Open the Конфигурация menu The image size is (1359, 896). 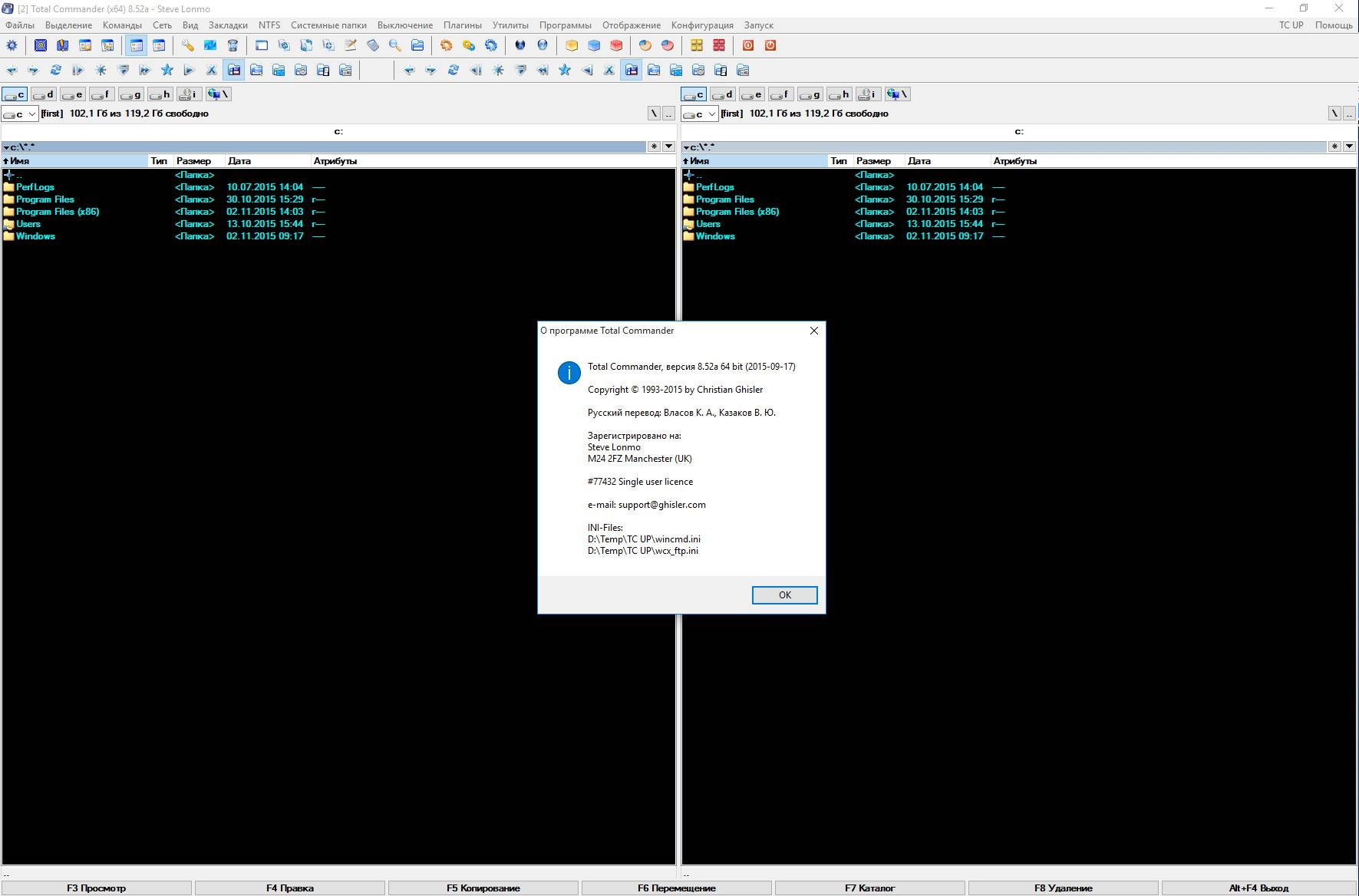coord(702,25)
